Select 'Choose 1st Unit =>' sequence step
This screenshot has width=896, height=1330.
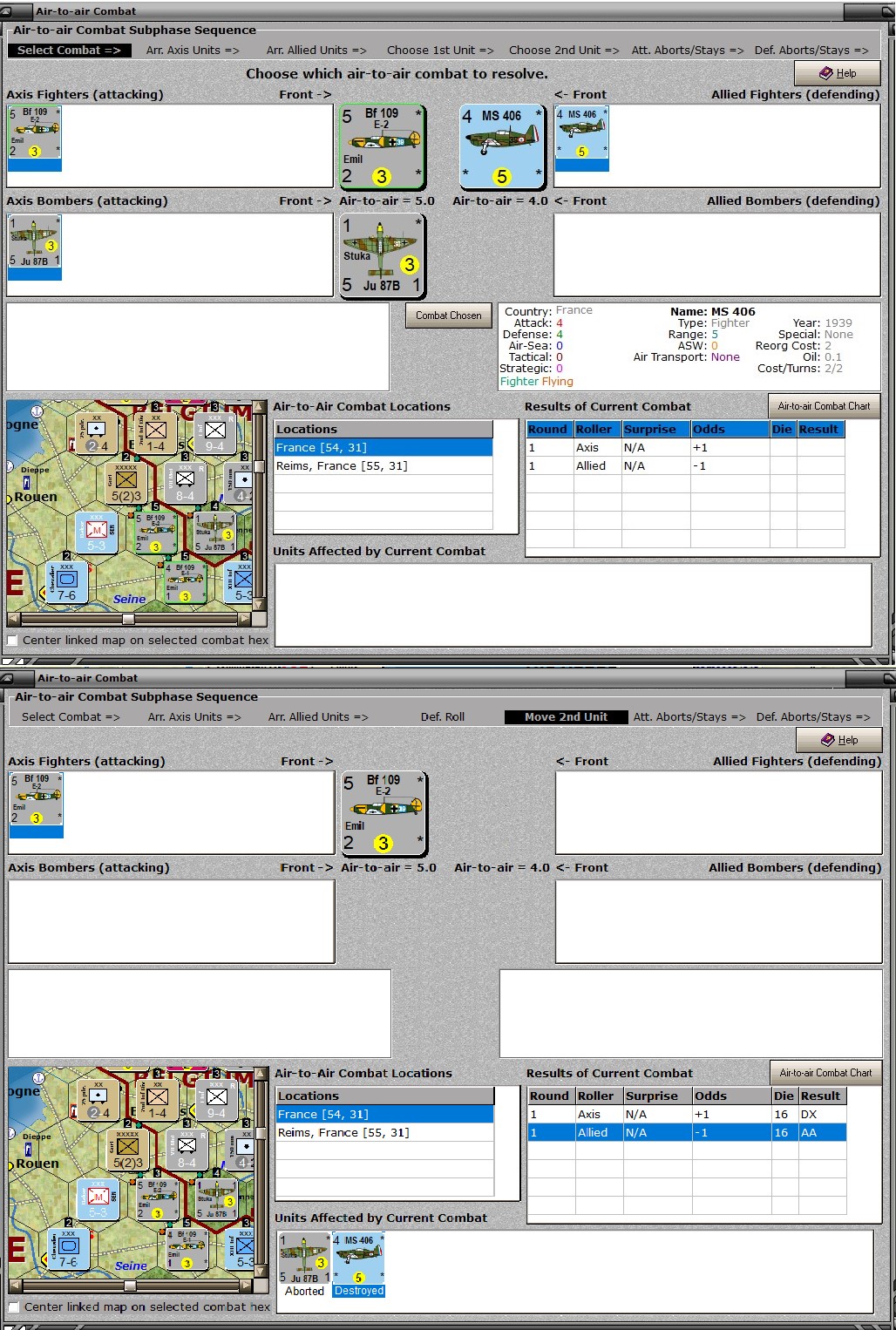coord(440,51)
